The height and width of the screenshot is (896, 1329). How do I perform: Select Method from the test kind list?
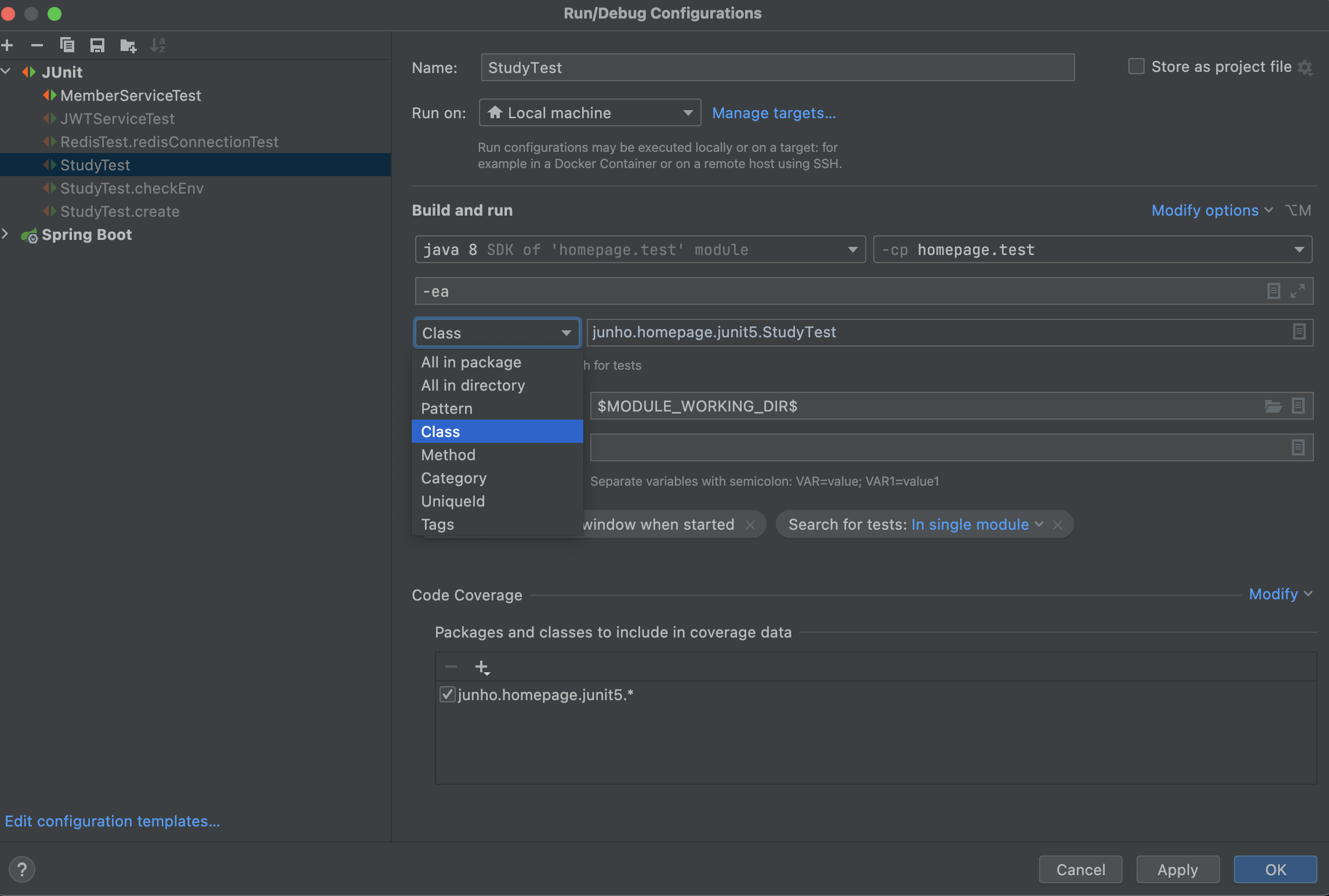[x=448, y=455]
